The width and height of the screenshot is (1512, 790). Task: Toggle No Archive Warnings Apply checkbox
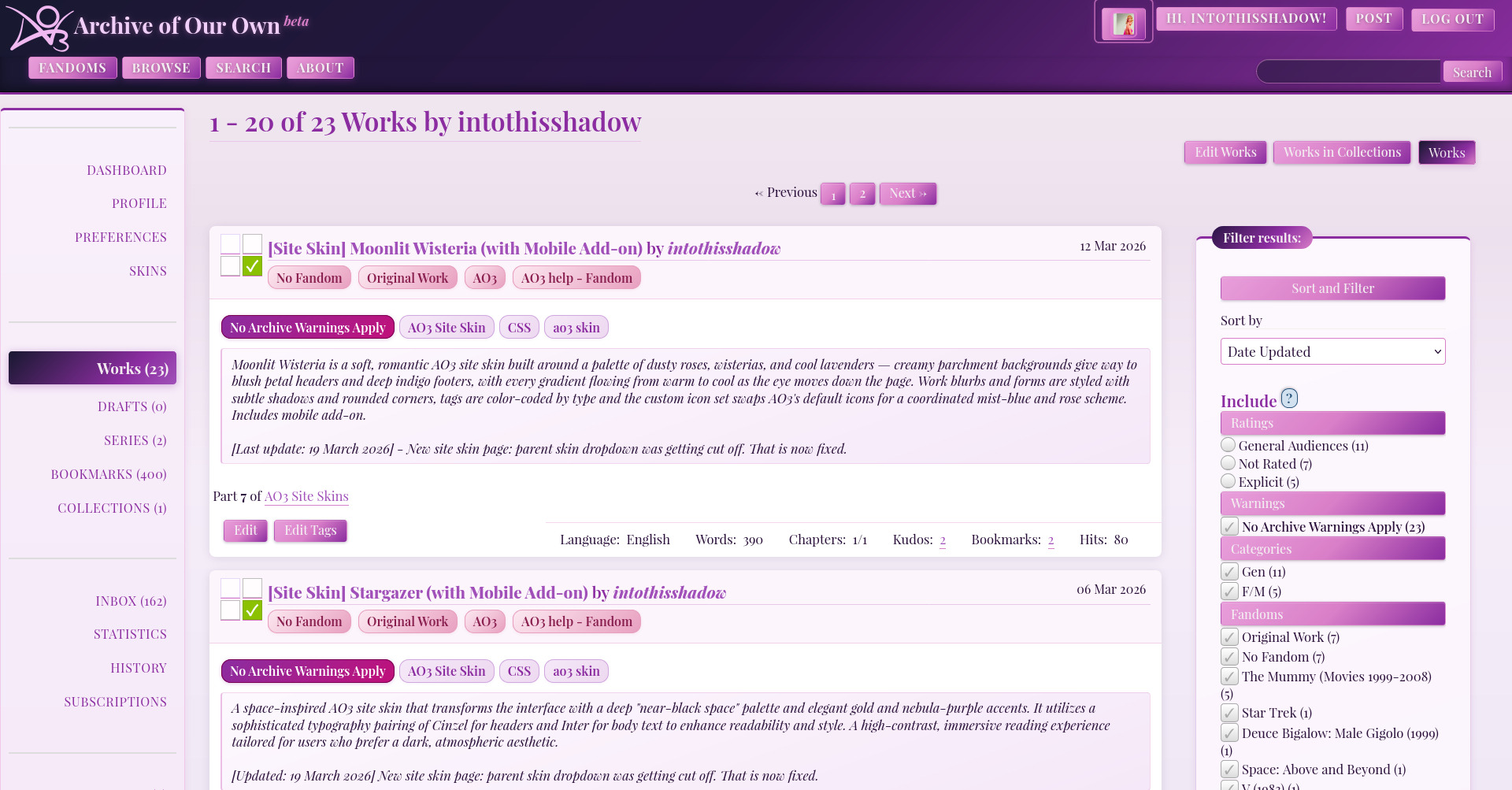pos(1229,526)
